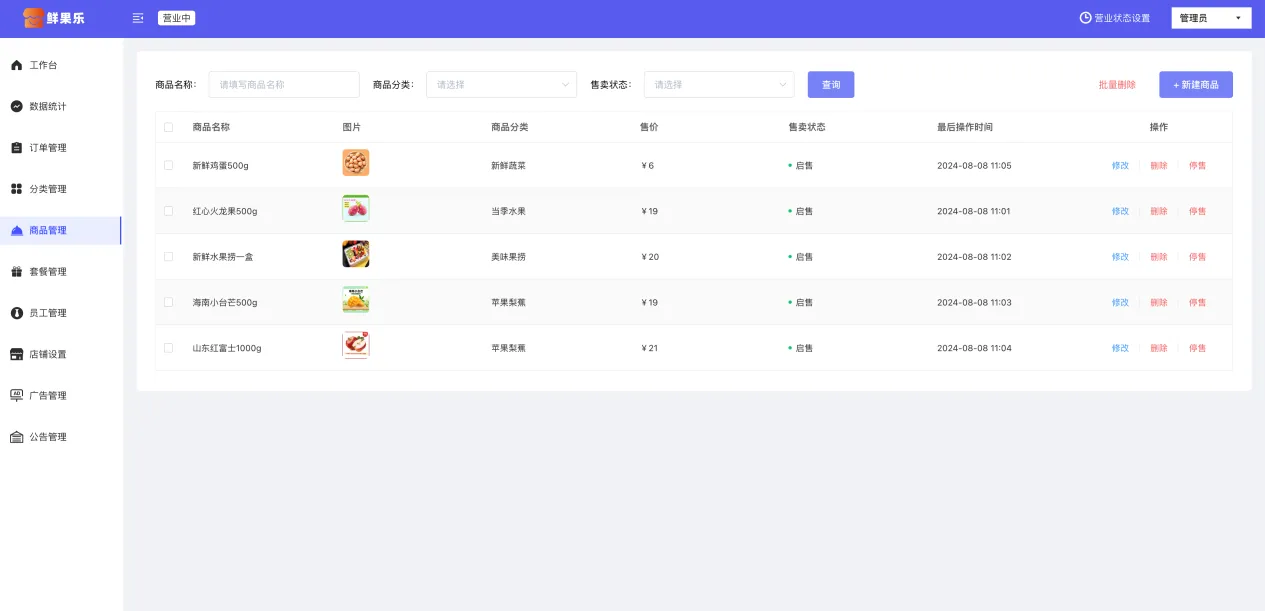Select checkbox for 山东红富士1000g
This screenshot has height=611, width=1265.
pyautogui.click(x=168, y=348)
